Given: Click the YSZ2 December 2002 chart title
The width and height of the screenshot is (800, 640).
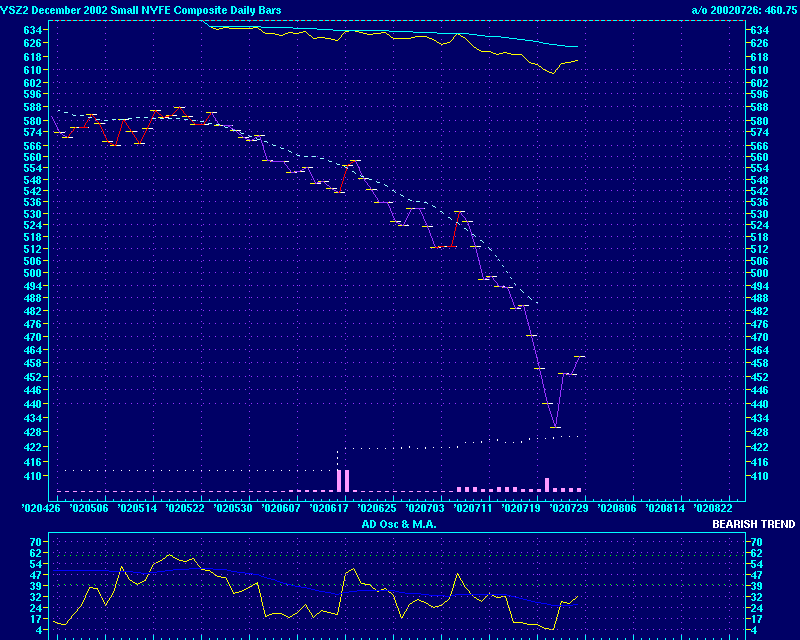Looking at the screenshot, I should (140, 9).
